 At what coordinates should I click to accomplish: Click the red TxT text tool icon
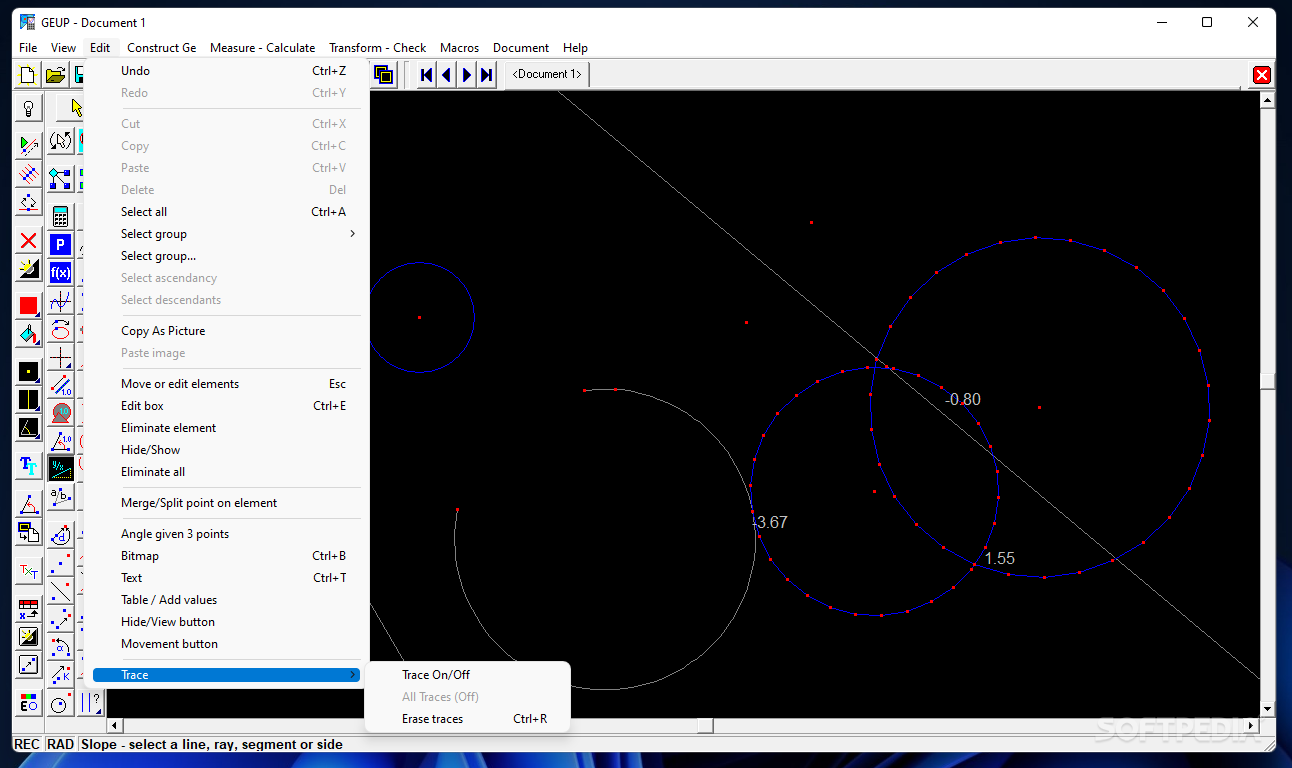(x=28, y=570)
